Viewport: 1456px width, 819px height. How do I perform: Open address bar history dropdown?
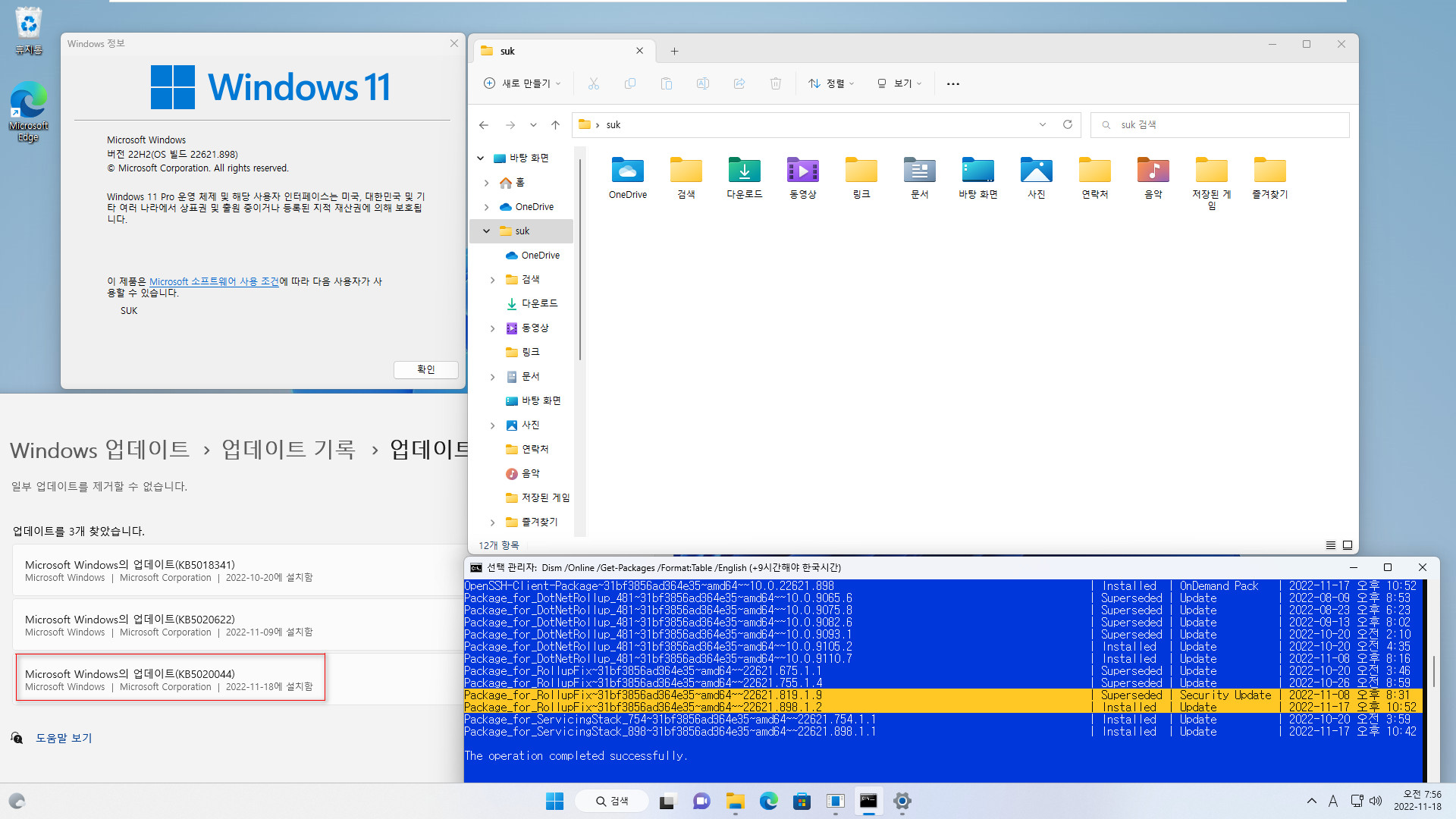(x=1043, y=124)
